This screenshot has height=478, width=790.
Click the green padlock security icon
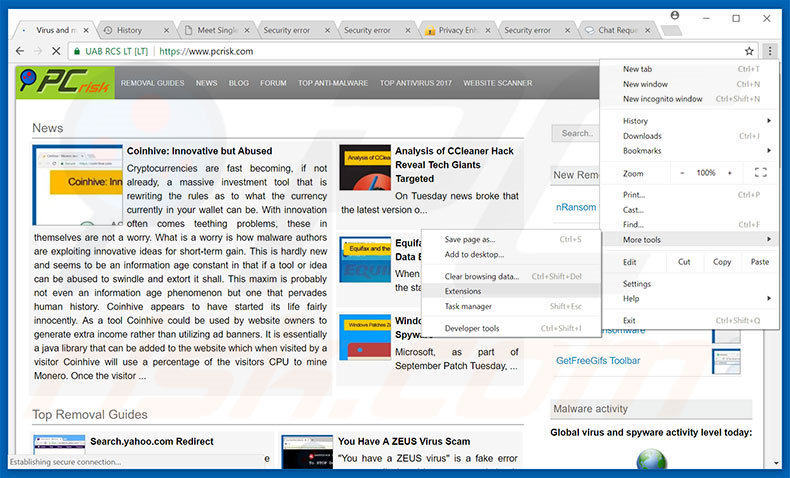77,51
